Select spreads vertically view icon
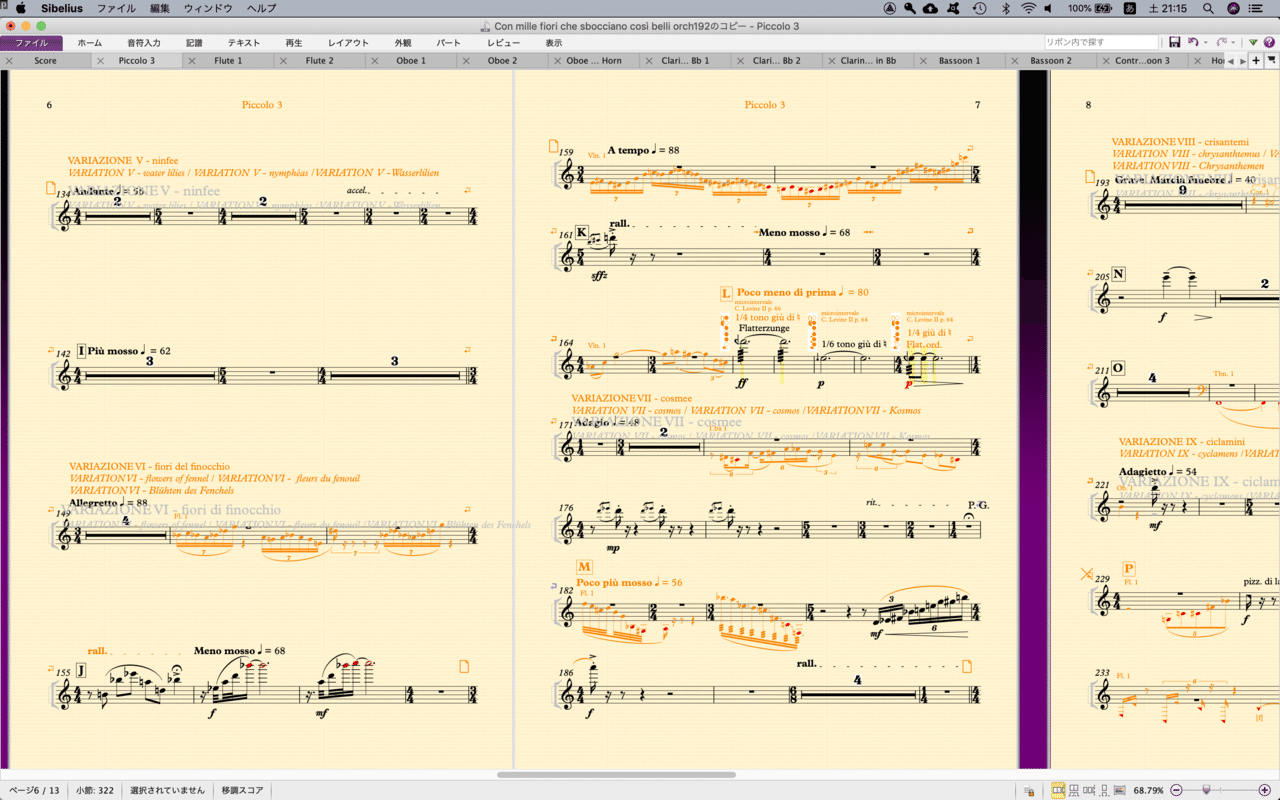This screenshot has width=1280, height=800. [1073, 790]
